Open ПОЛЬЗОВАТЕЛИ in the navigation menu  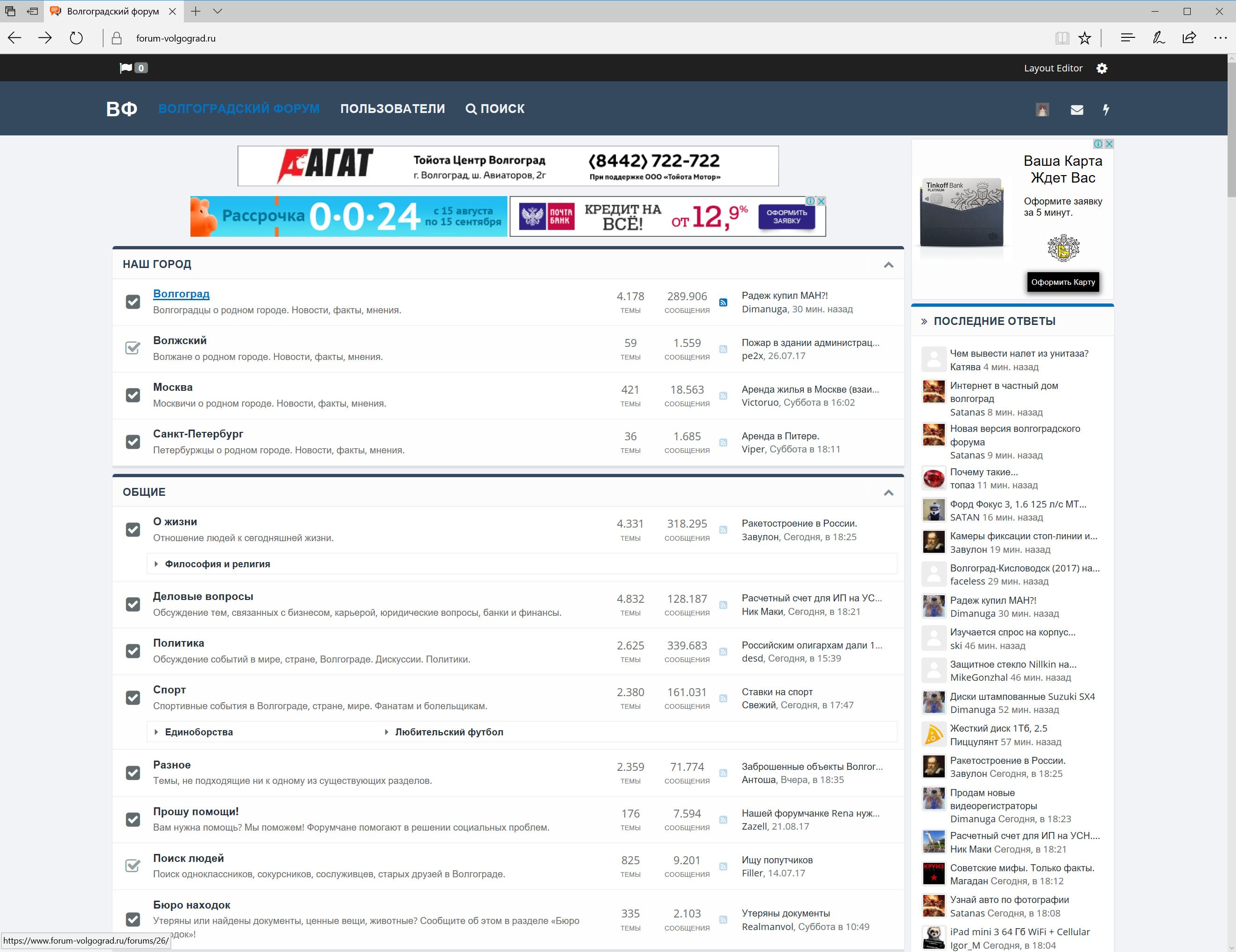point(392,109)
